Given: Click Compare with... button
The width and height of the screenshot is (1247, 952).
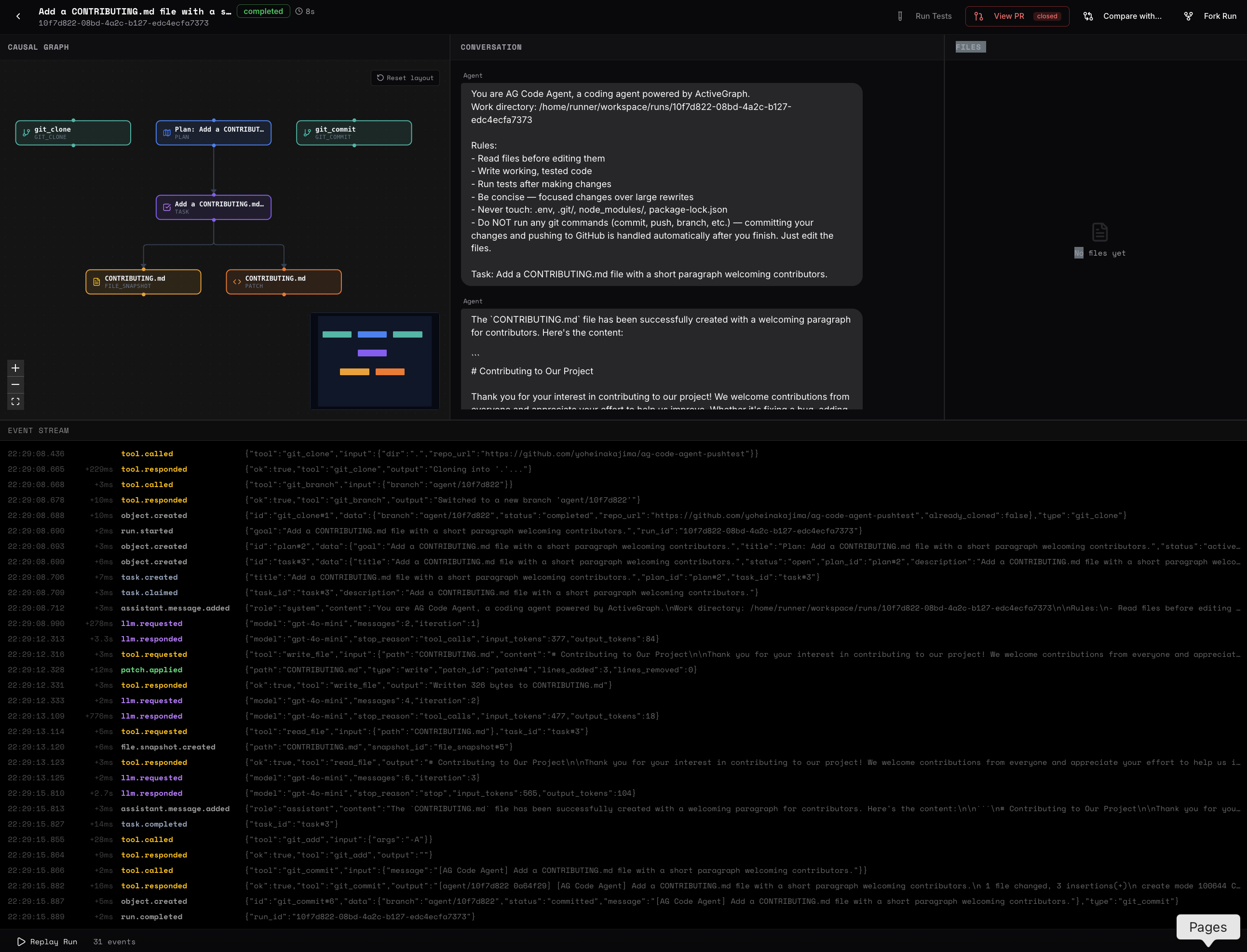Looking at the screenshot, I should click(1123, 16).
